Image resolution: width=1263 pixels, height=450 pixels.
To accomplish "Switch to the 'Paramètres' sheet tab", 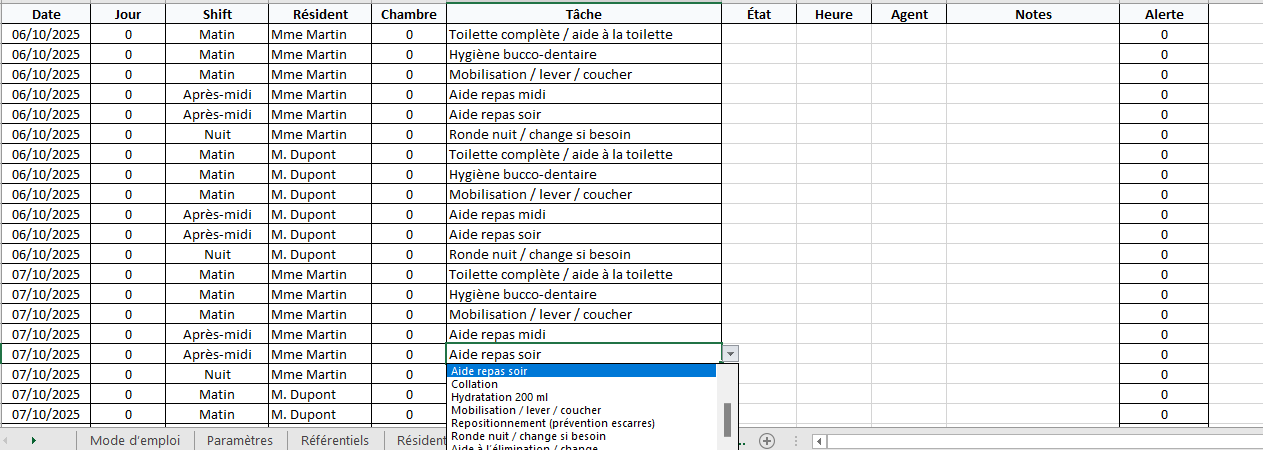I will [x=240, y=440].
